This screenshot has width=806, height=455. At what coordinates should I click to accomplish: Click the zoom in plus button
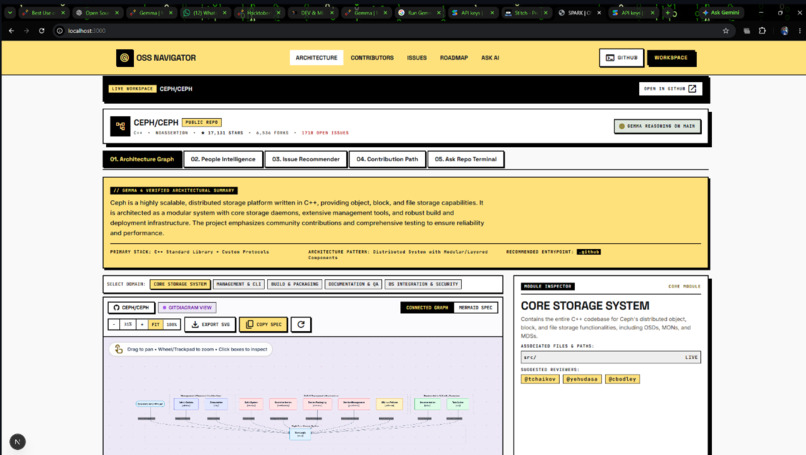[142, 324]
